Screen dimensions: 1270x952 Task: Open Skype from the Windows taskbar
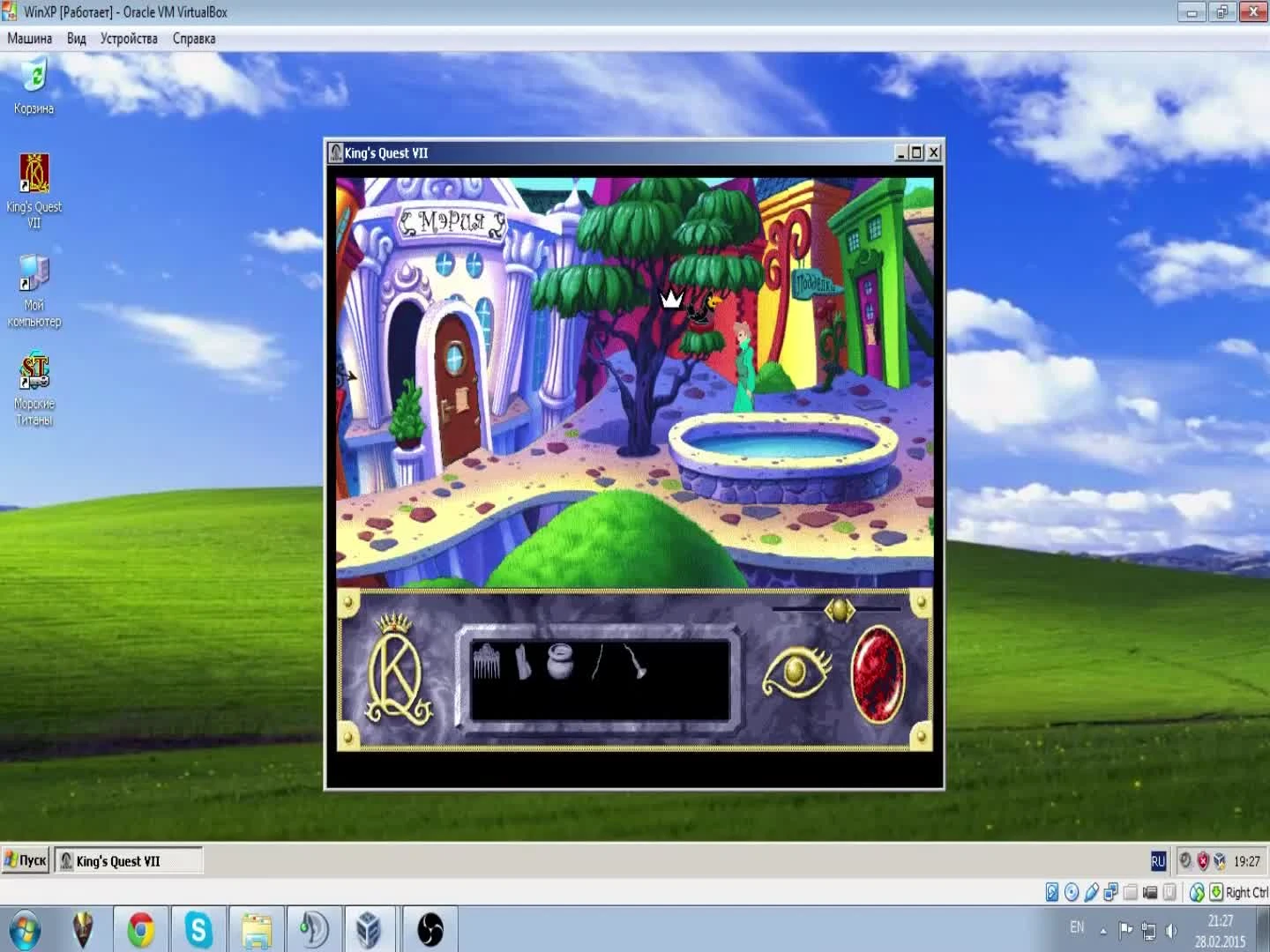(x=198, y=930)
